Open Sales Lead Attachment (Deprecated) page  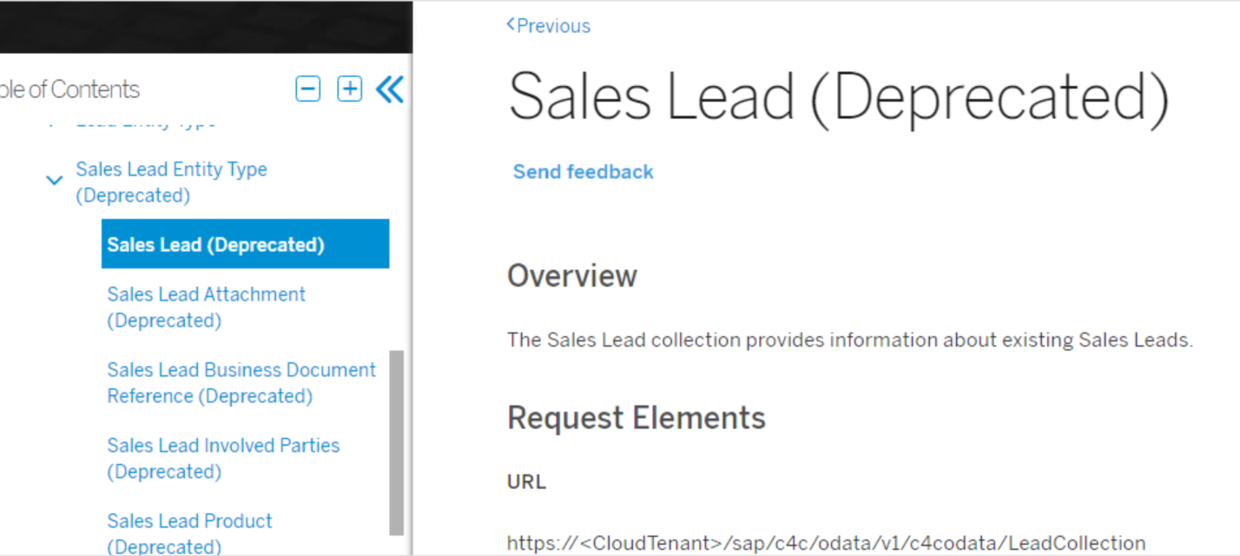pos(206,307)
